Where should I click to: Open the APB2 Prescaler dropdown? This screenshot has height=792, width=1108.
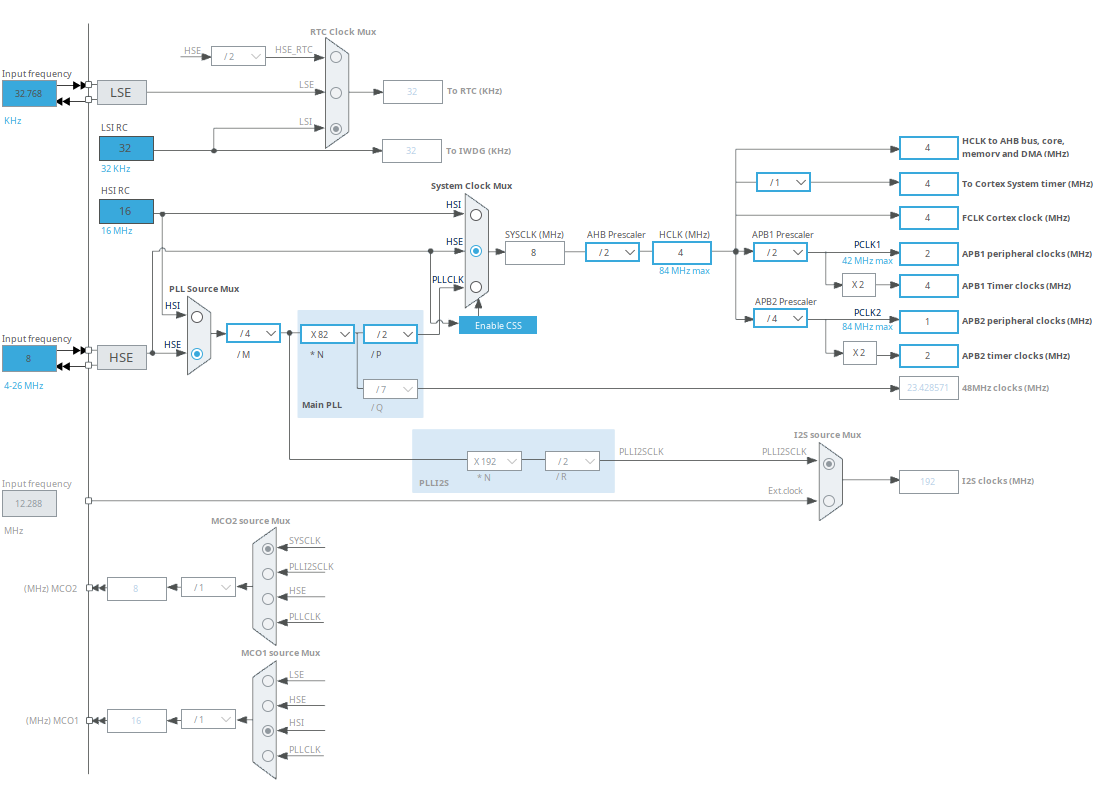click(781, 319)
